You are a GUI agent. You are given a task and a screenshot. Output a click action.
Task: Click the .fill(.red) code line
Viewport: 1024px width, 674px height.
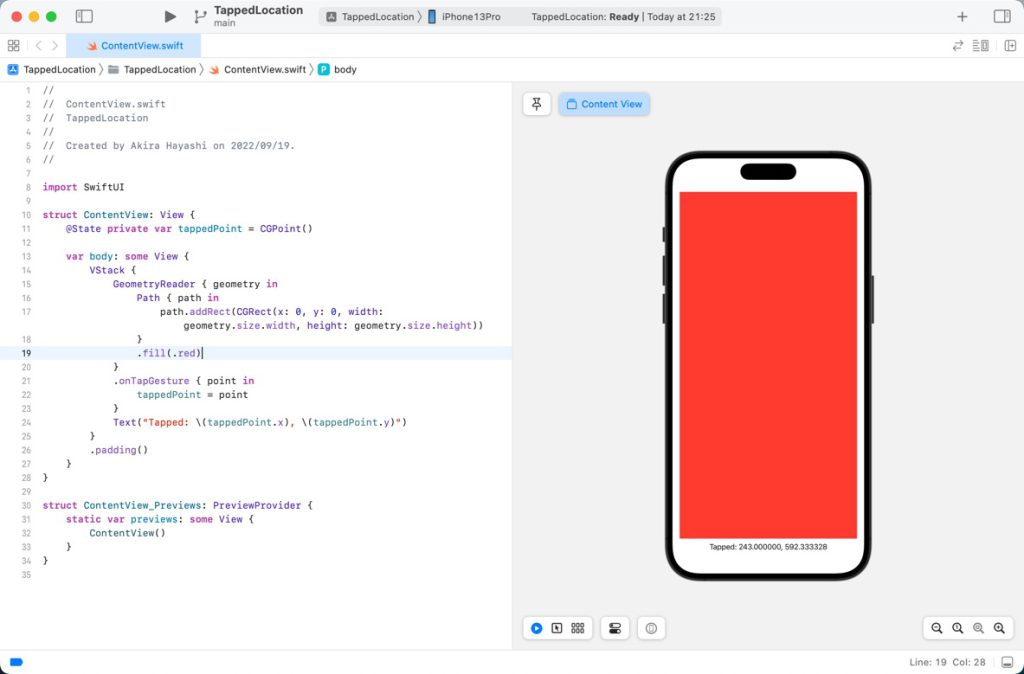pos(170,353)
